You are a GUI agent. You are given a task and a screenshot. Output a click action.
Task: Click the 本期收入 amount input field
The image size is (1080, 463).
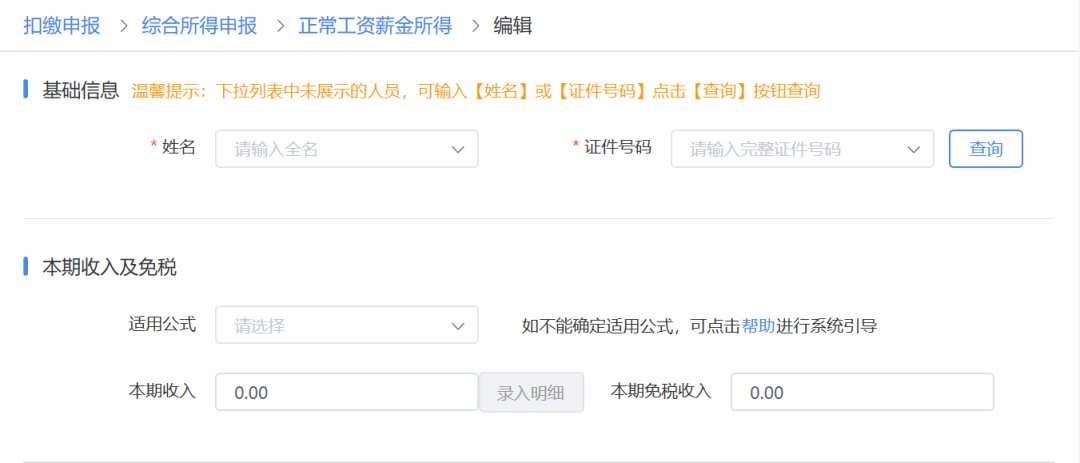[346, 393]
